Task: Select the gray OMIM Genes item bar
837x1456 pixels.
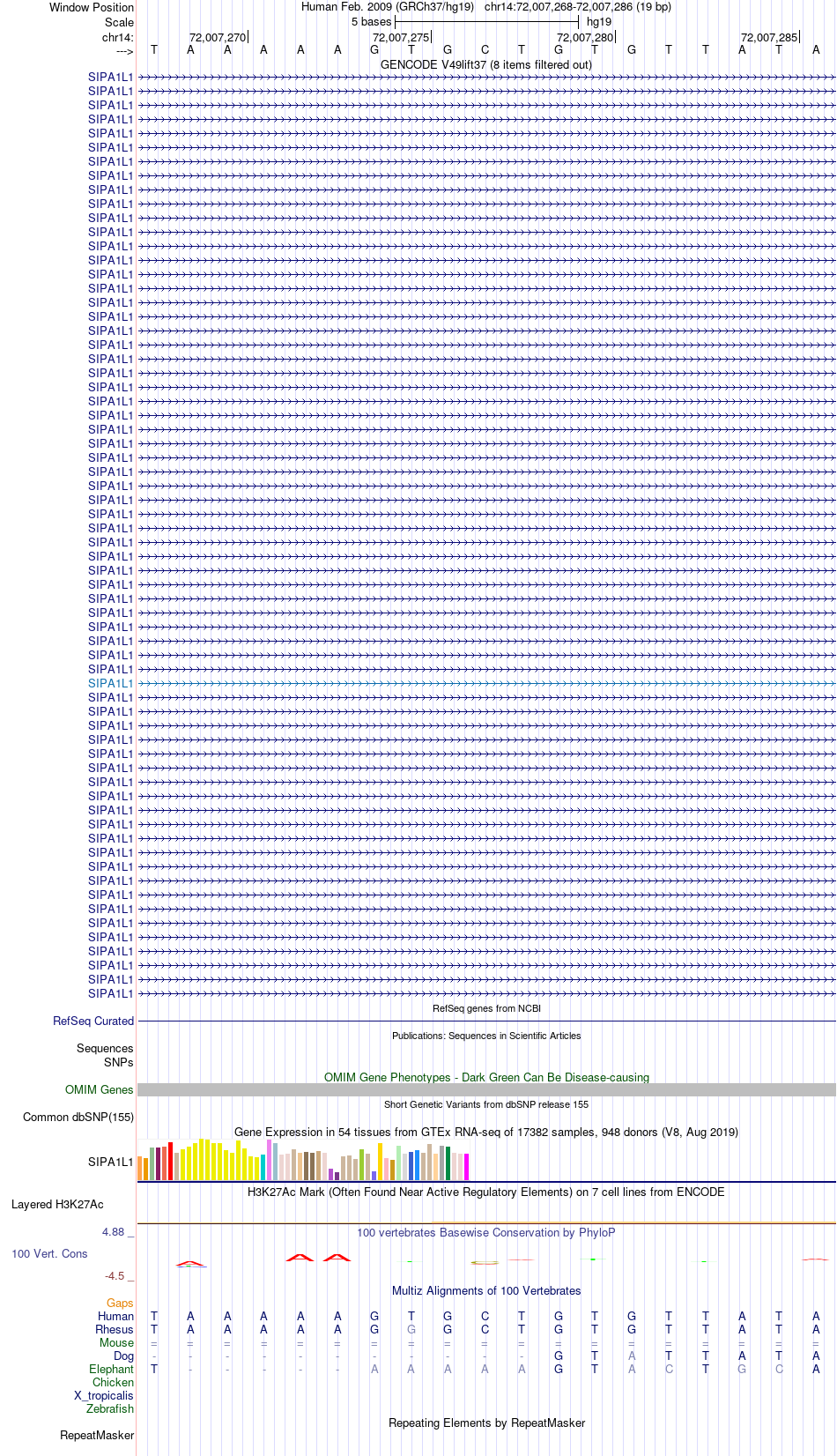Action: pyautogui.click(x=486, y=1090)
